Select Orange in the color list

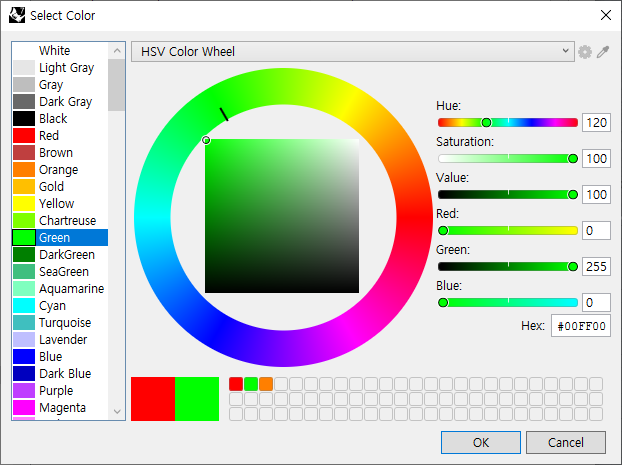click(x=60, y=170)
